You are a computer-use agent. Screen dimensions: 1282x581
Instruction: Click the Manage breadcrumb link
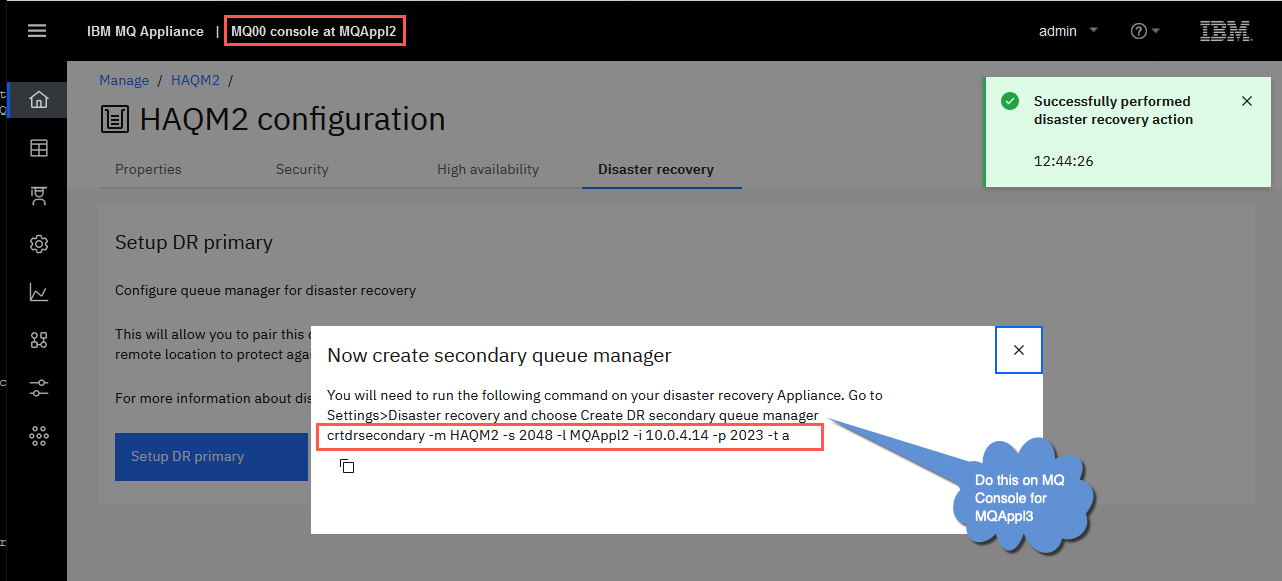tap(124, 80)
